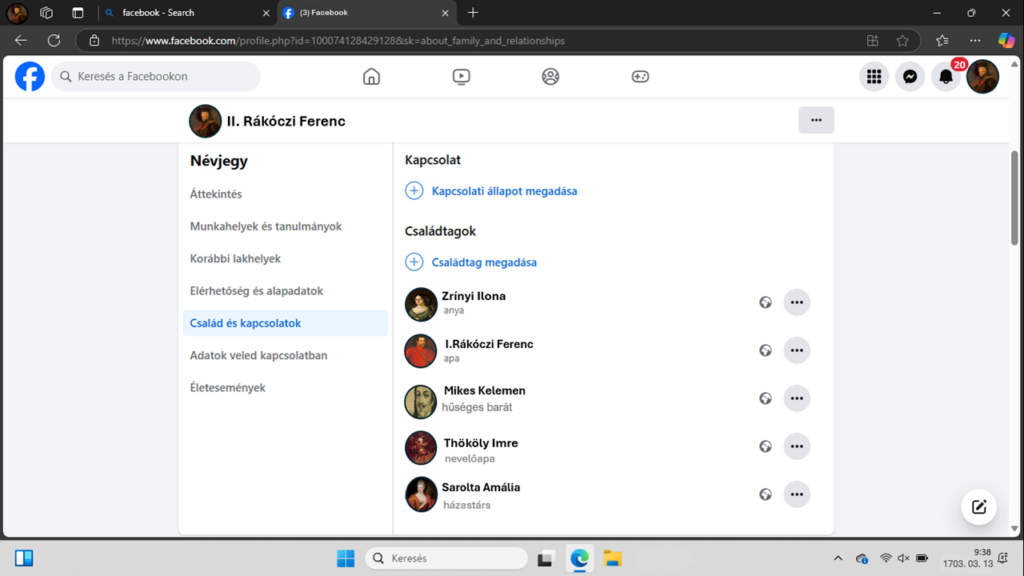Click Kapcsolati állapot megadása link

click(x=504, y=191)
